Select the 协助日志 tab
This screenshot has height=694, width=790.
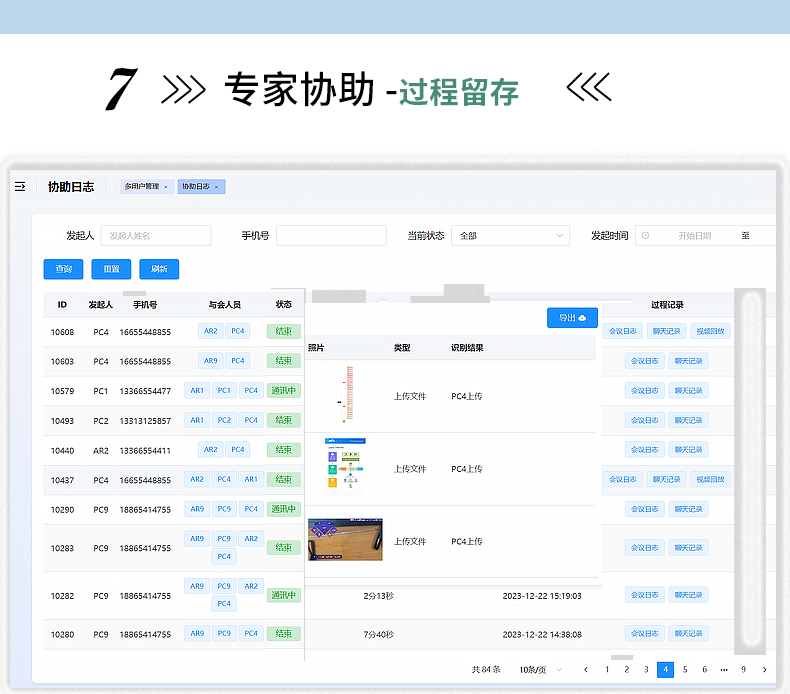(x=195, y=187)
